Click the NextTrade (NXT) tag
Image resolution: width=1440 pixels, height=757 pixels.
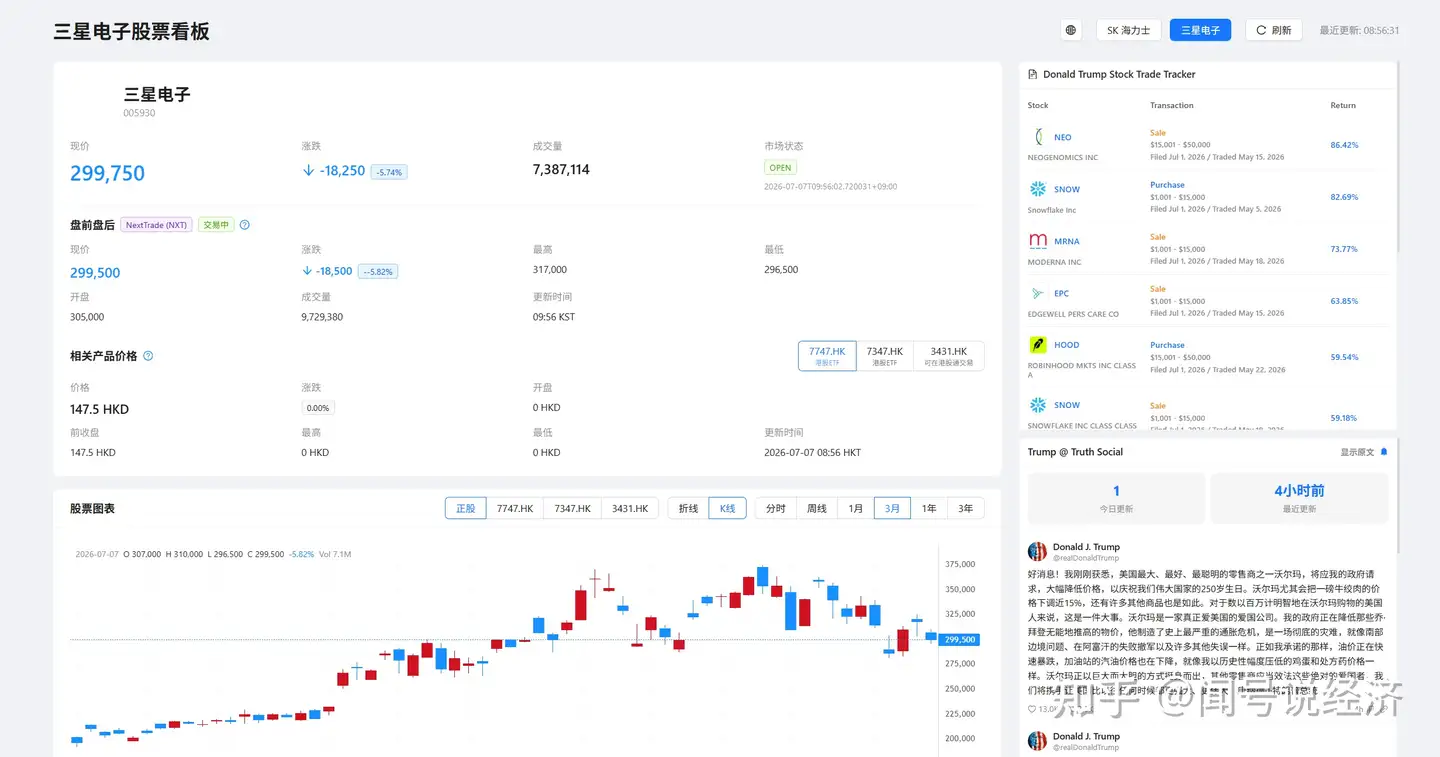point(156,225)
